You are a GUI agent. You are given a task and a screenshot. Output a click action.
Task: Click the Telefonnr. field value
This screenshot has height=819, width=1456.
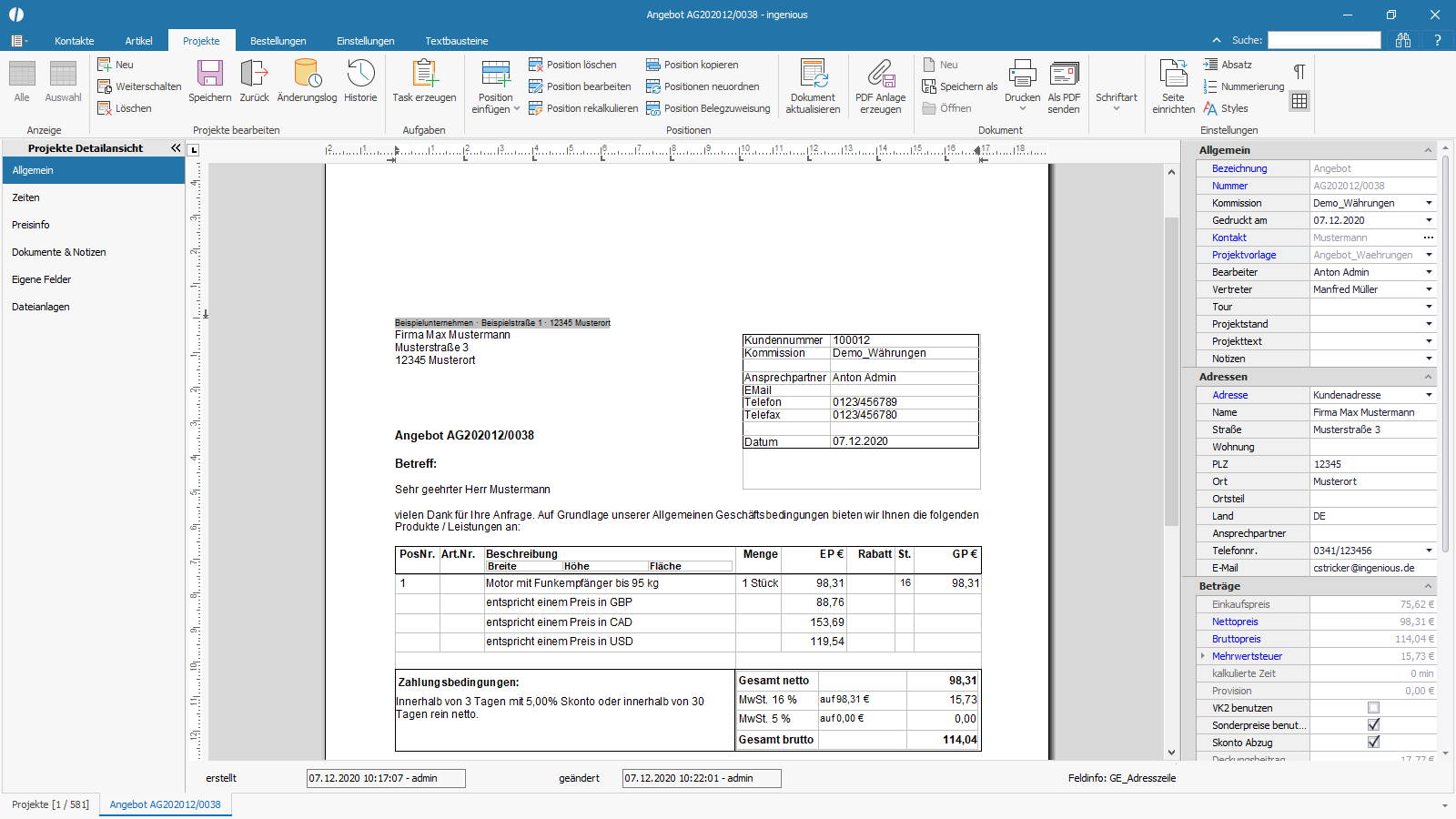[x=1365, y=551]
